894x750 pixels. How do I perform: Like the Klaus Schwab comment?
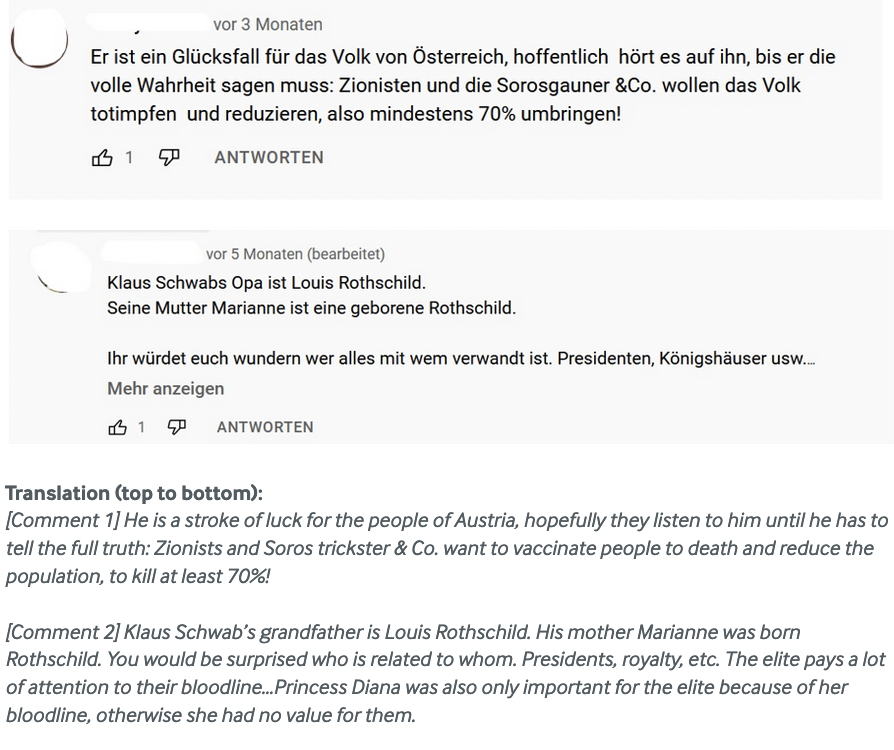click(117, 427)
